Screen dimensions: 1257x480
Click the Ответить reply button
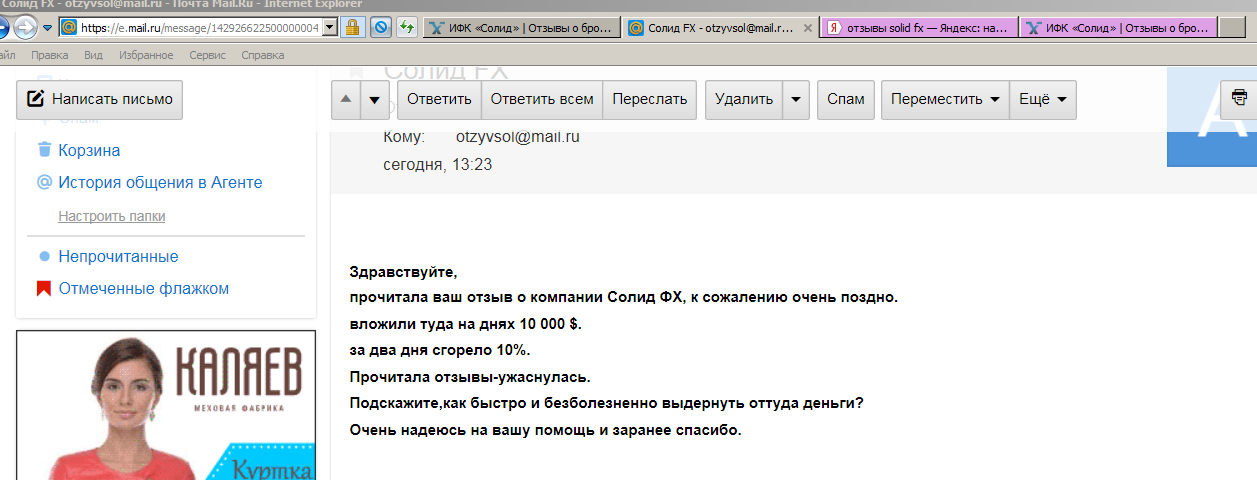tap(439, 99)
